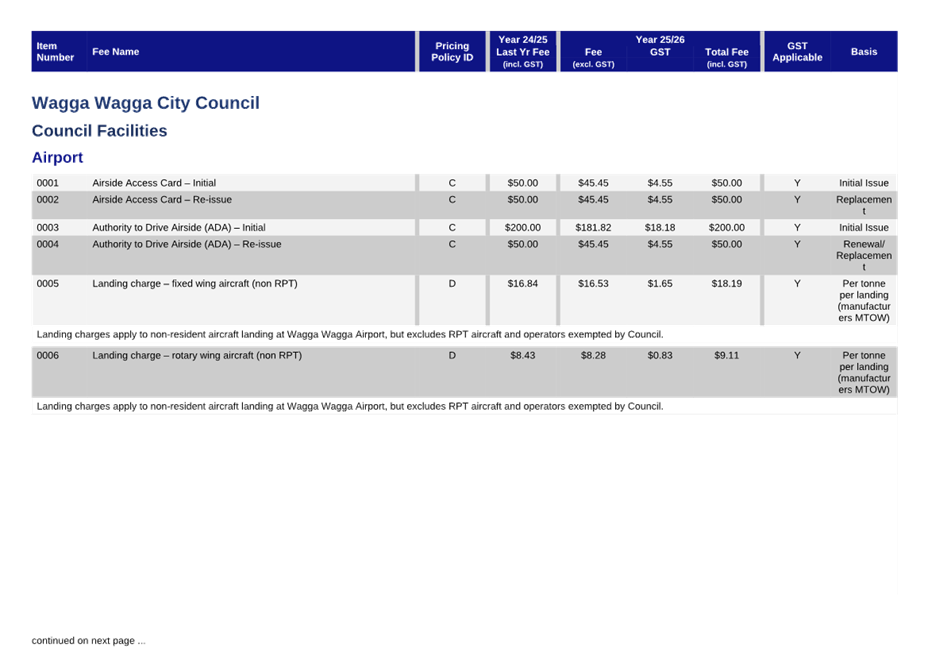Click 'Airside Access Card – Re-issue' fee name
Image resolution: width=928 pixels, height=656 pixels.
[162, 200]
